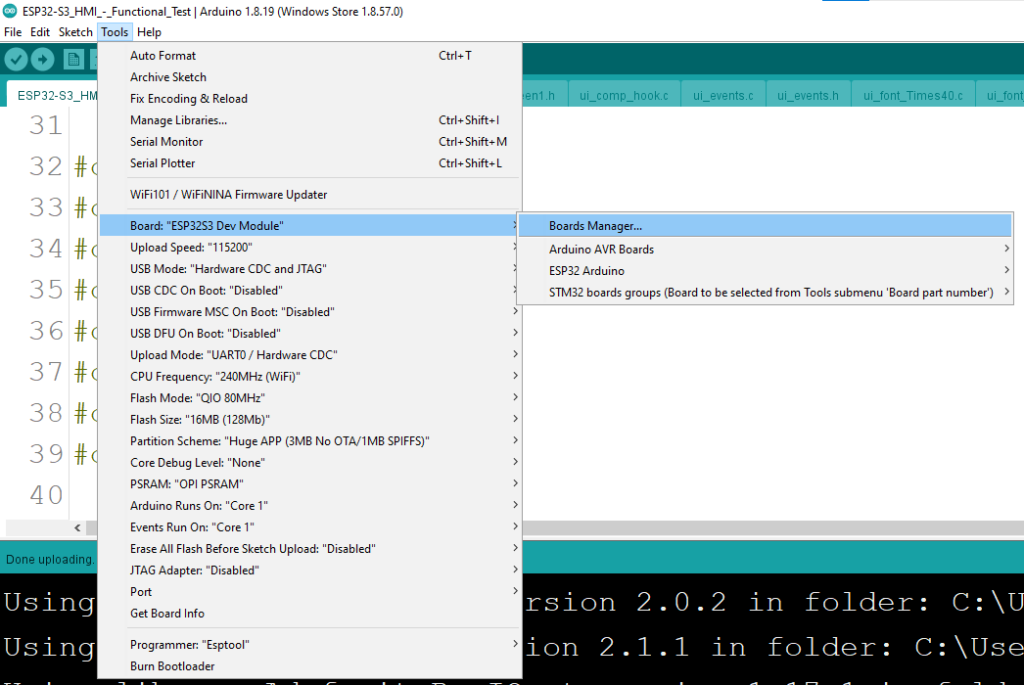Viewport: 1024px width, 685px height.
Task: Switch to the ui_events.c tab
Action: [723, 95]
